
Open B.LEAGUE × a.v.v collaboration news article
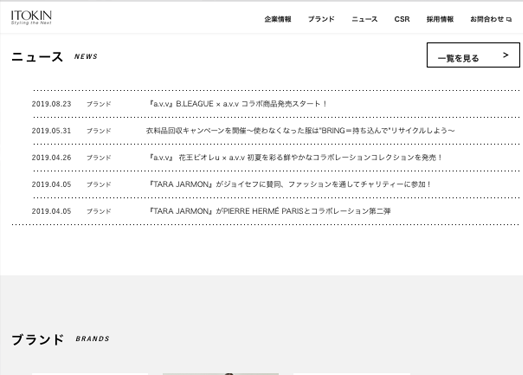point(238,104)
